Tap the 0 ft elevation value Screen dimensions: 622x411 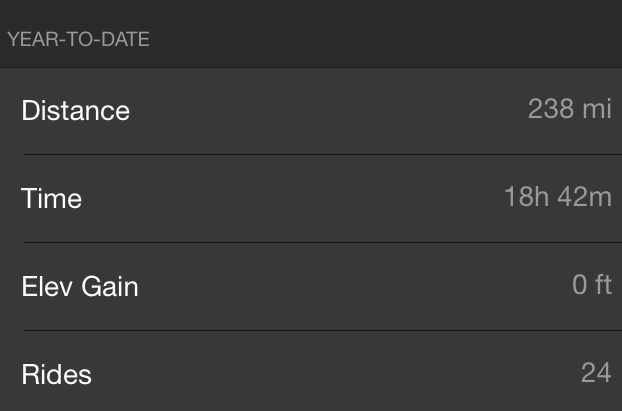coord(591,284)
